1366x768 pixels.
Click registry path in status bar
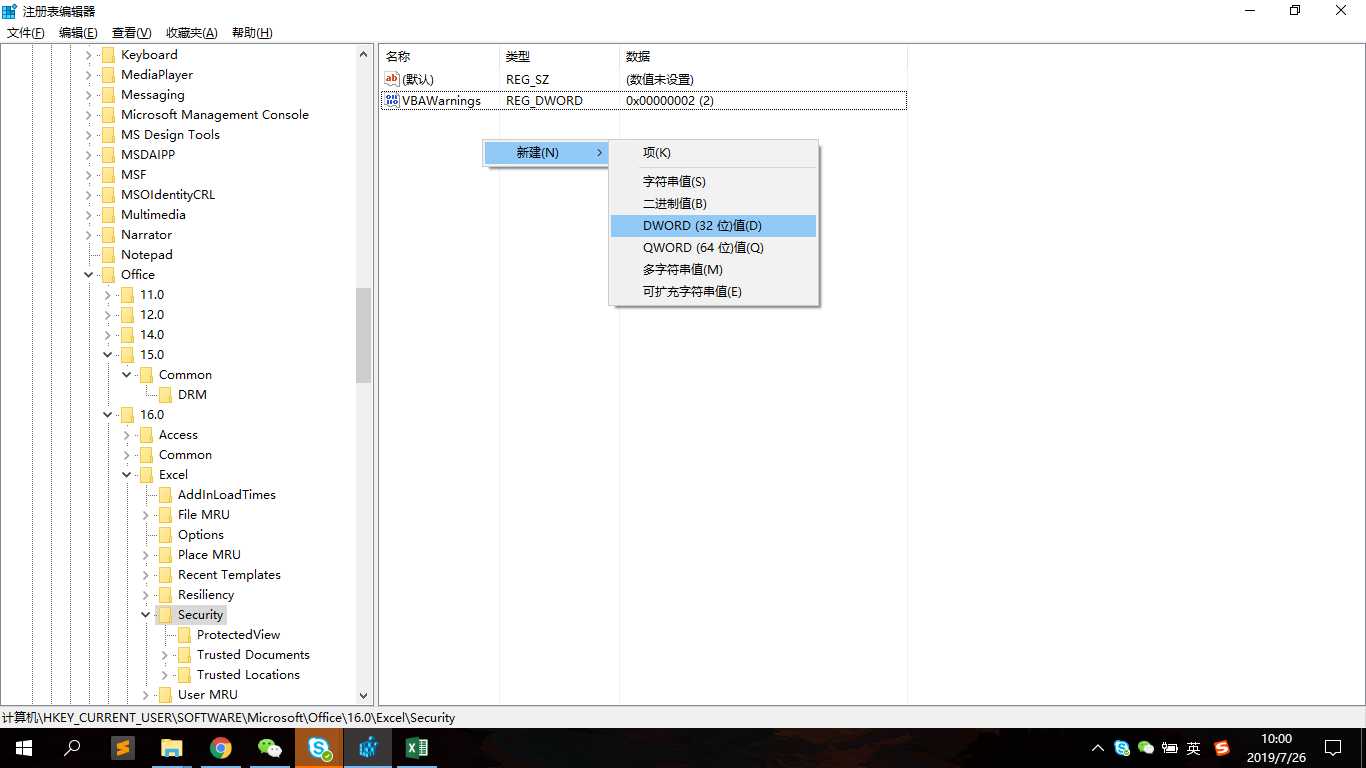pyautogui.click(x=229, y=718)
